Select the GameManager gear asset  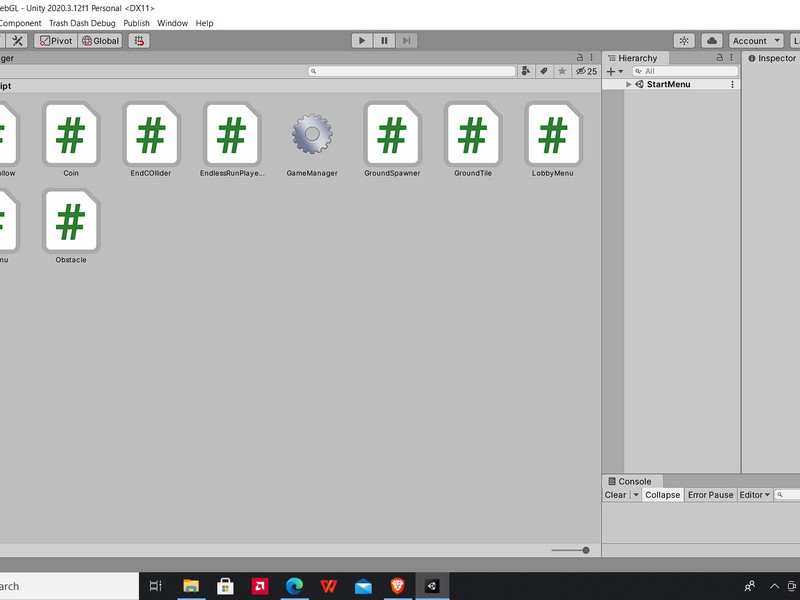tap(312, 134)
